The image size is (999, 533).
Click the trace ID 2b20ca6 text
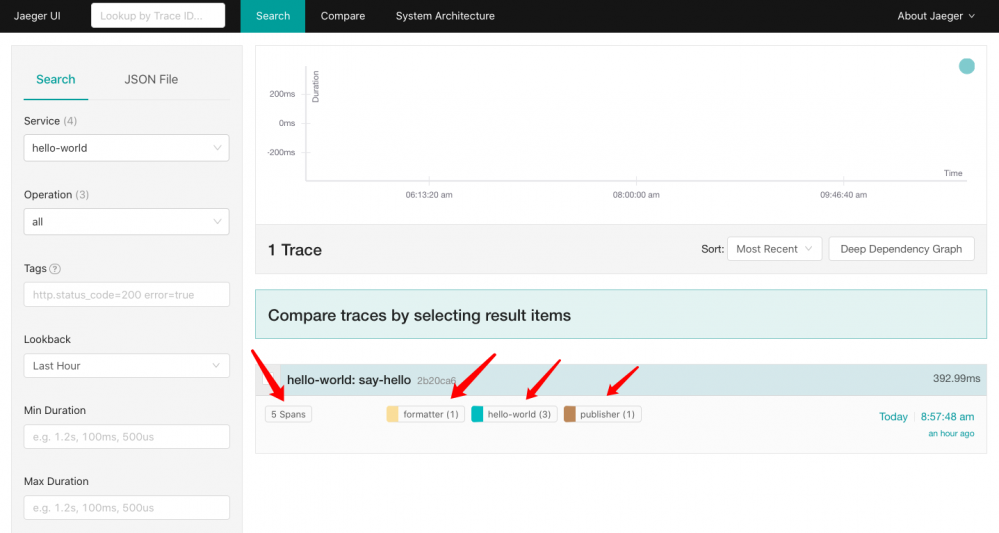436,380
